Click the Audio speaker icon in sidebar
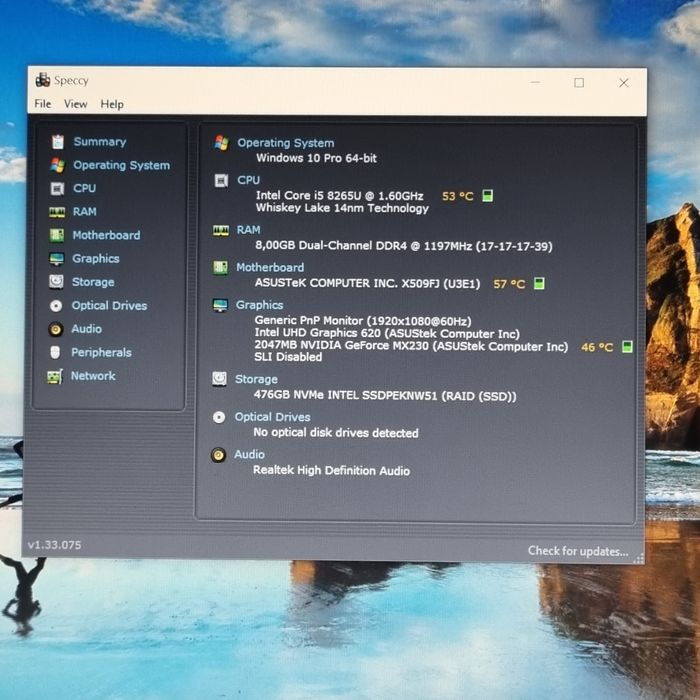Image resolution: width=700 pixels, height=700 pixels. point(56,329)
